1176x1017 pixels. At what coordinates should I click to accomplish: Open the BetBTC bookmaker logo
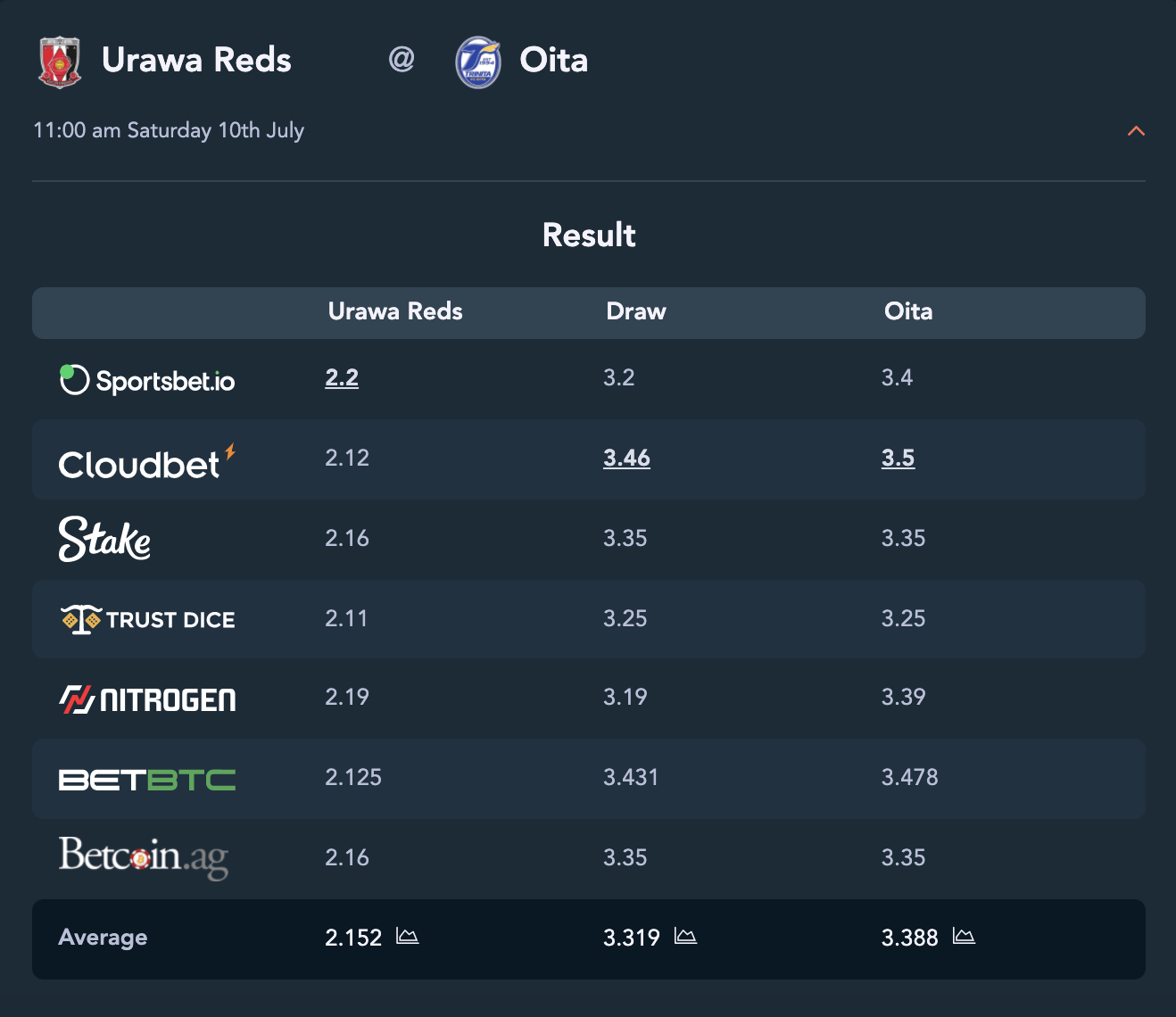(x=147, y=780)
